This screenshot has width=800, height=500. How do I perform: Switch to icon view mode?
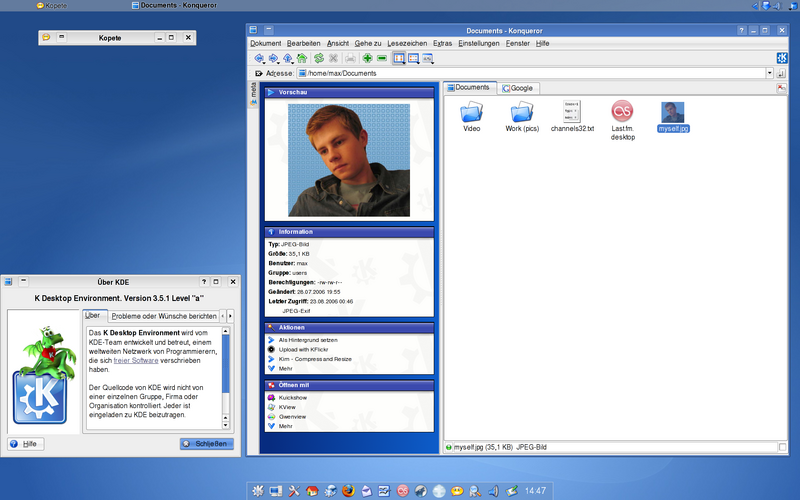(399, 58)
